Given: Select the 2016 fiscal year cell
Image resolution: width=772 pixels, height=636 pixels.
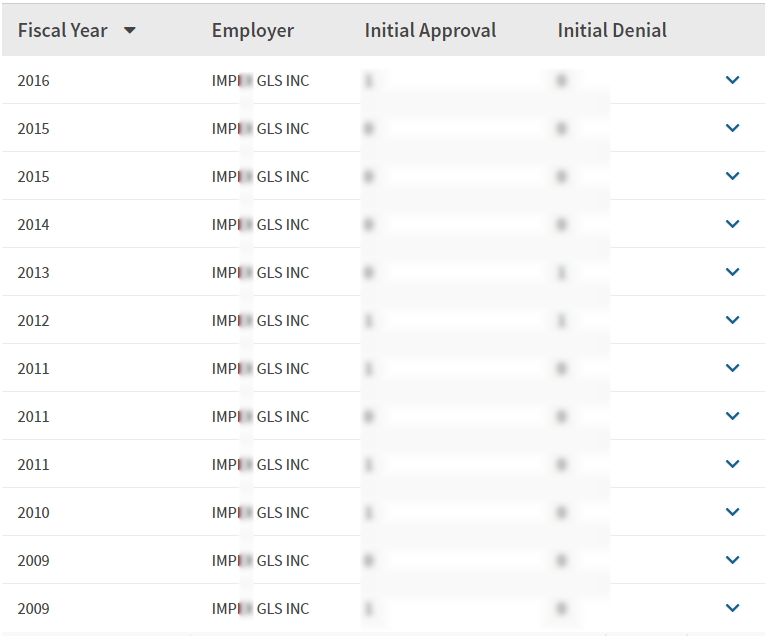Looking at the screenshot, I should (33, 81).
